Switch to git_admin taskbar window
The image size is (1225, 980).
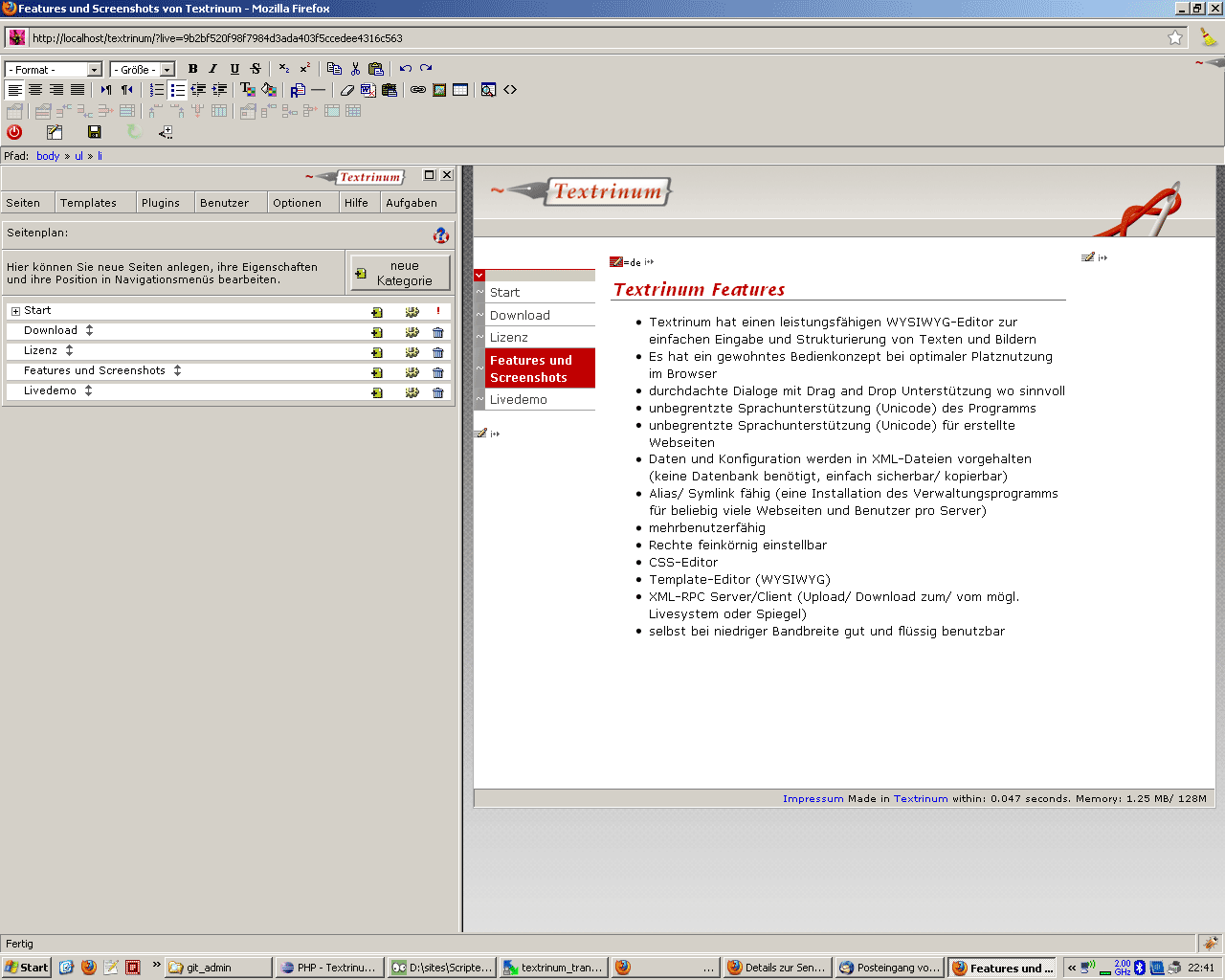(219, 968)
